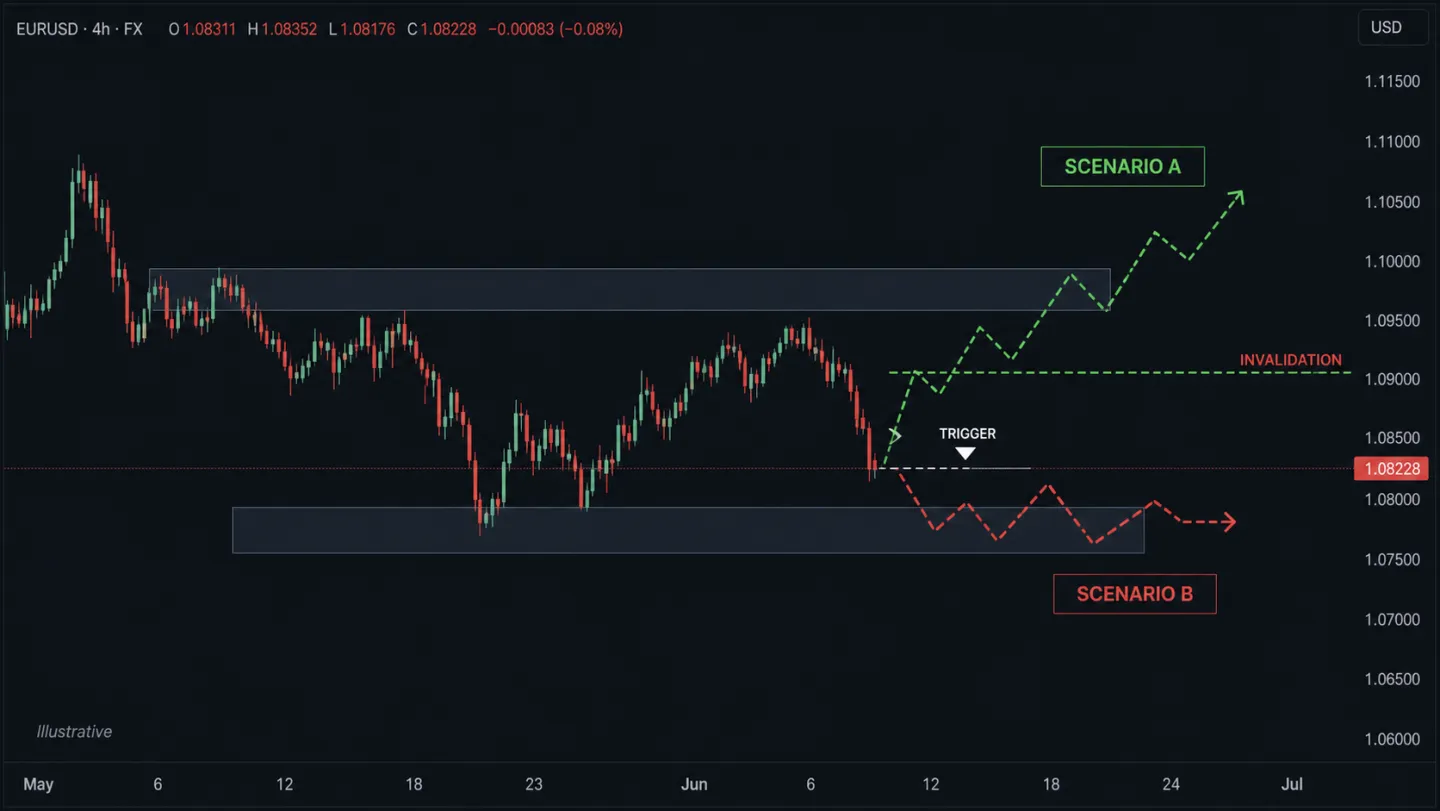Click the 1.11500 price axis label
This screenshot has height=811, width=1440.
tap(1392, 81)
